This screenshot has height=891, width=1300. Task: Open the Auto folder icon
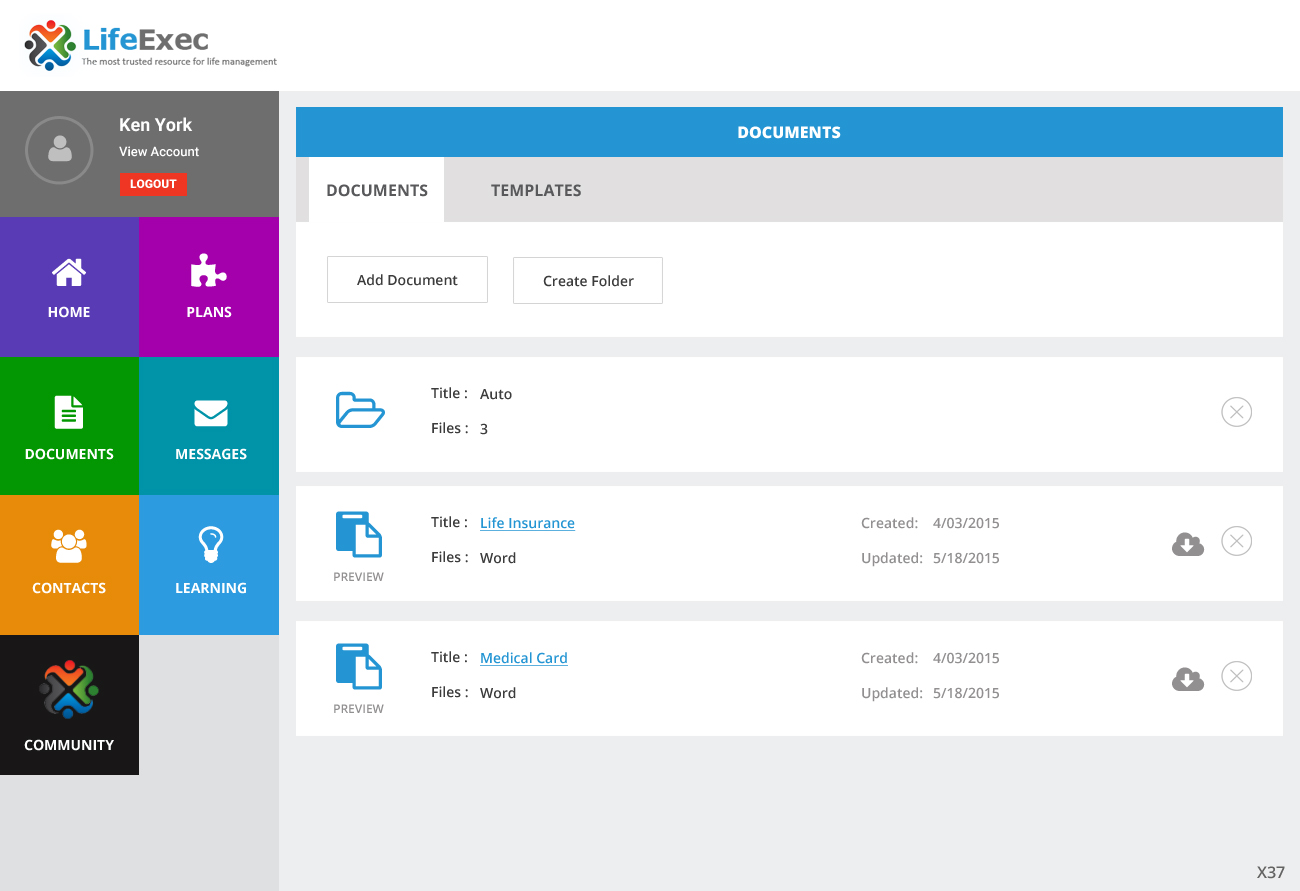click(359, 410)
